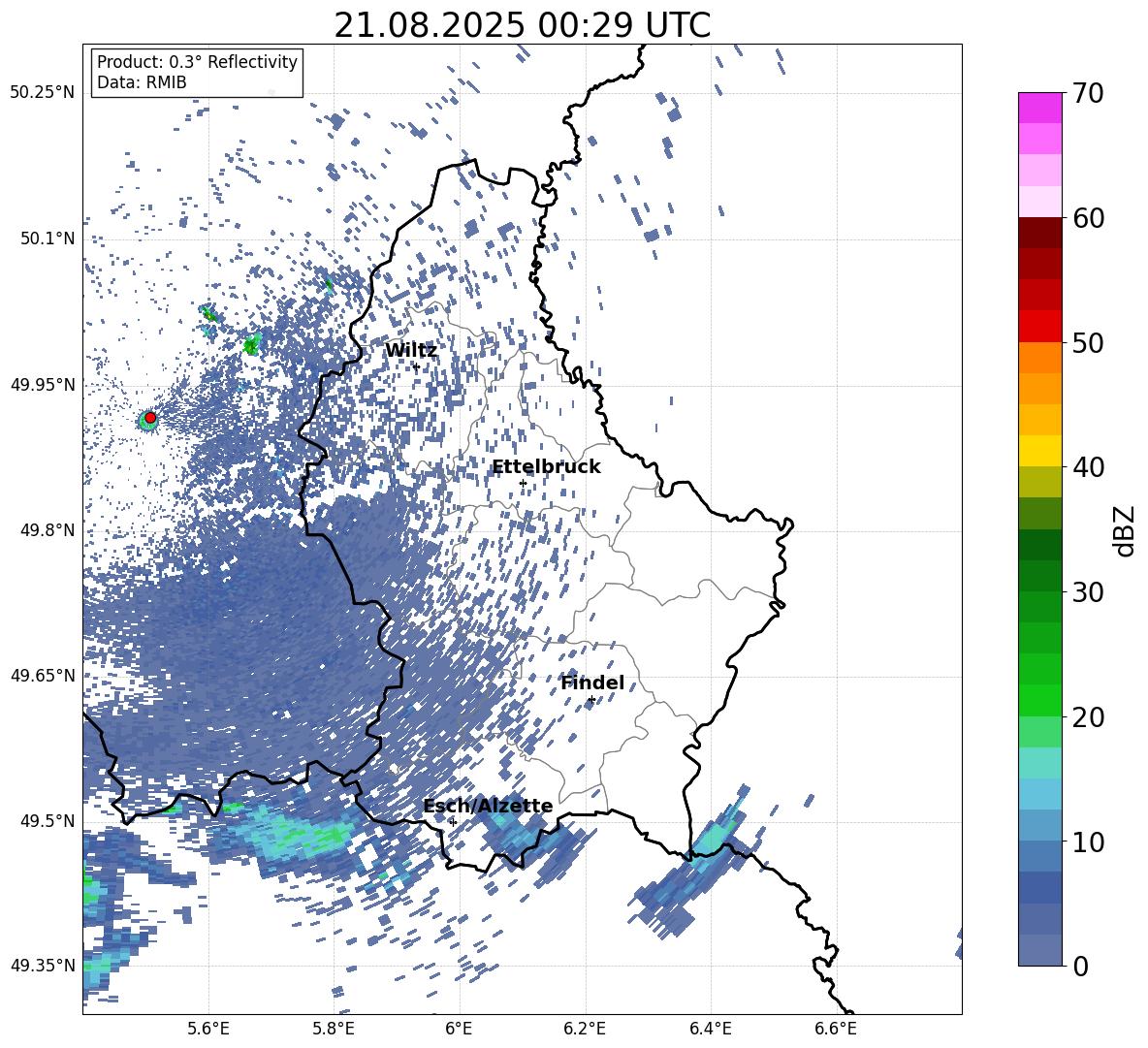Screen dimensions: 1148x1048
Task: Click the 49.5°N latitude label
Action: [49, 820]
